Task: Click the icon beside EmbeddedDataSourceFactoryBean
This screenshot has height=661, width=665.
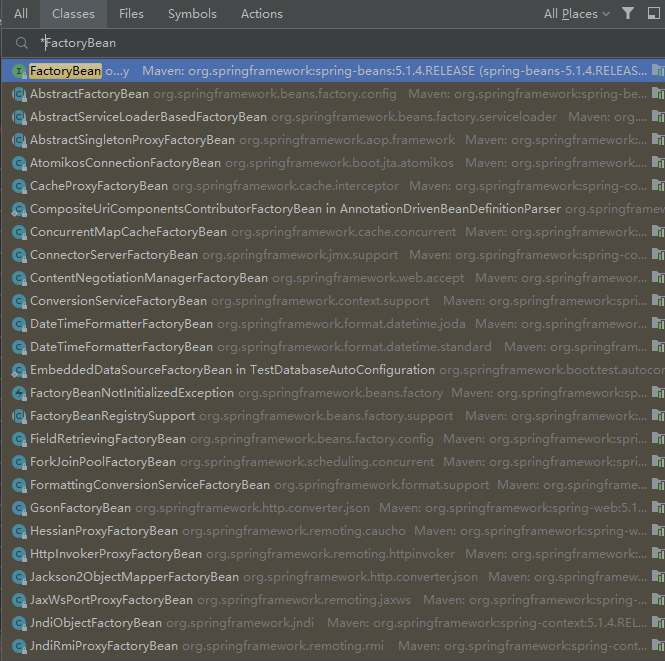Action: pos(19,370)
